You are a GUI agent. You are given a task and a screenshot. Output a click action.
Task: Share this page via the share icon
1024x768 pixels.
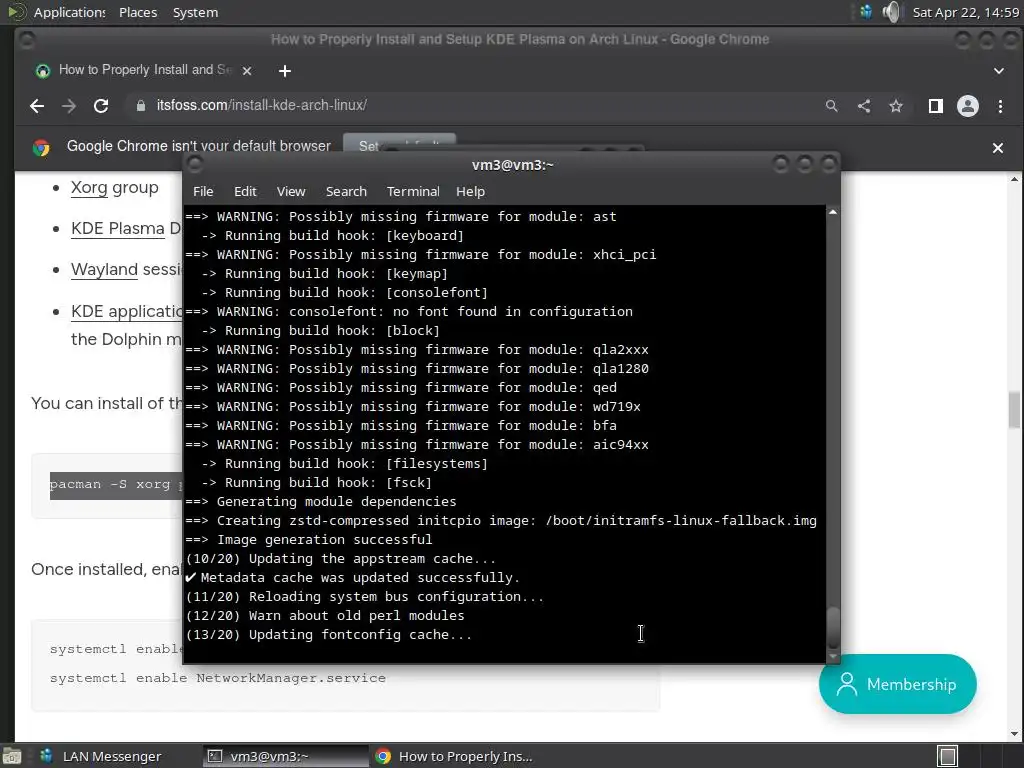864,106
